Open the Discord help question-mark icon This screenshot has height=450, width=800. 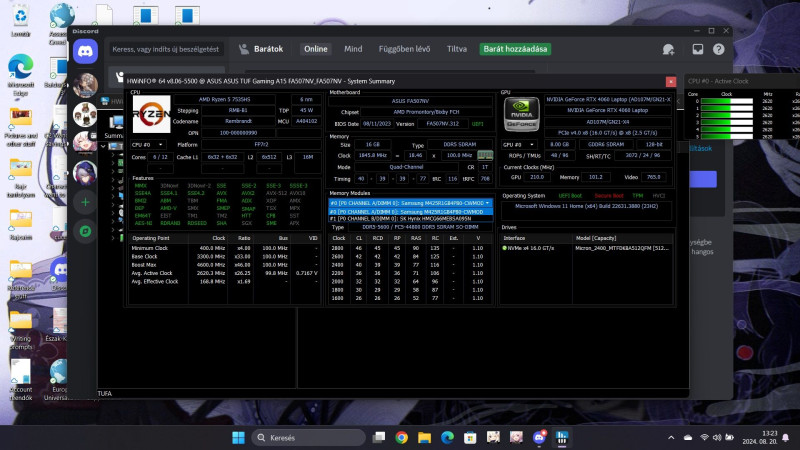point(718,49)
